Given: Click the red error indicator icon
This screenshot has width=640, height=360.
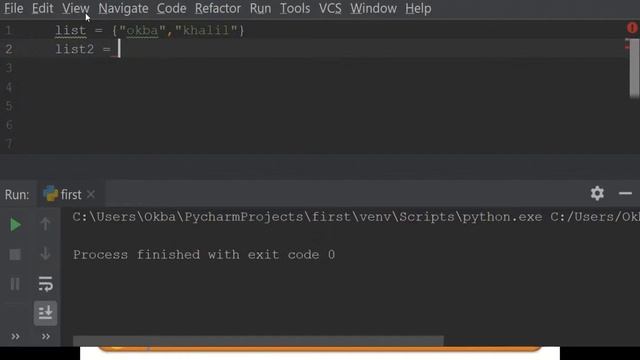Looking at the screenshot, I should click(632, 28).
